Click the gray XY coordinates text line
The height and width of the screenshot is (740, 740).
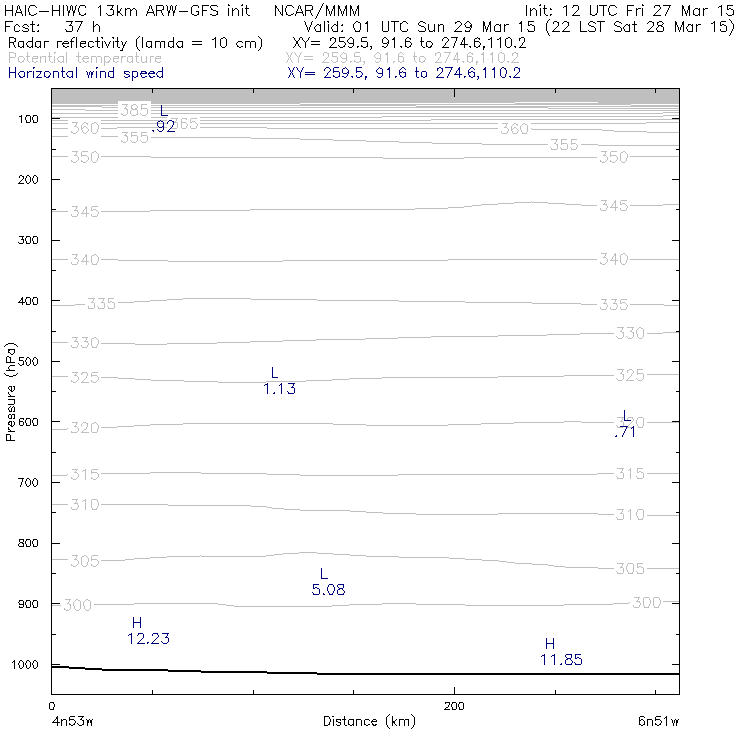point(402,58)
